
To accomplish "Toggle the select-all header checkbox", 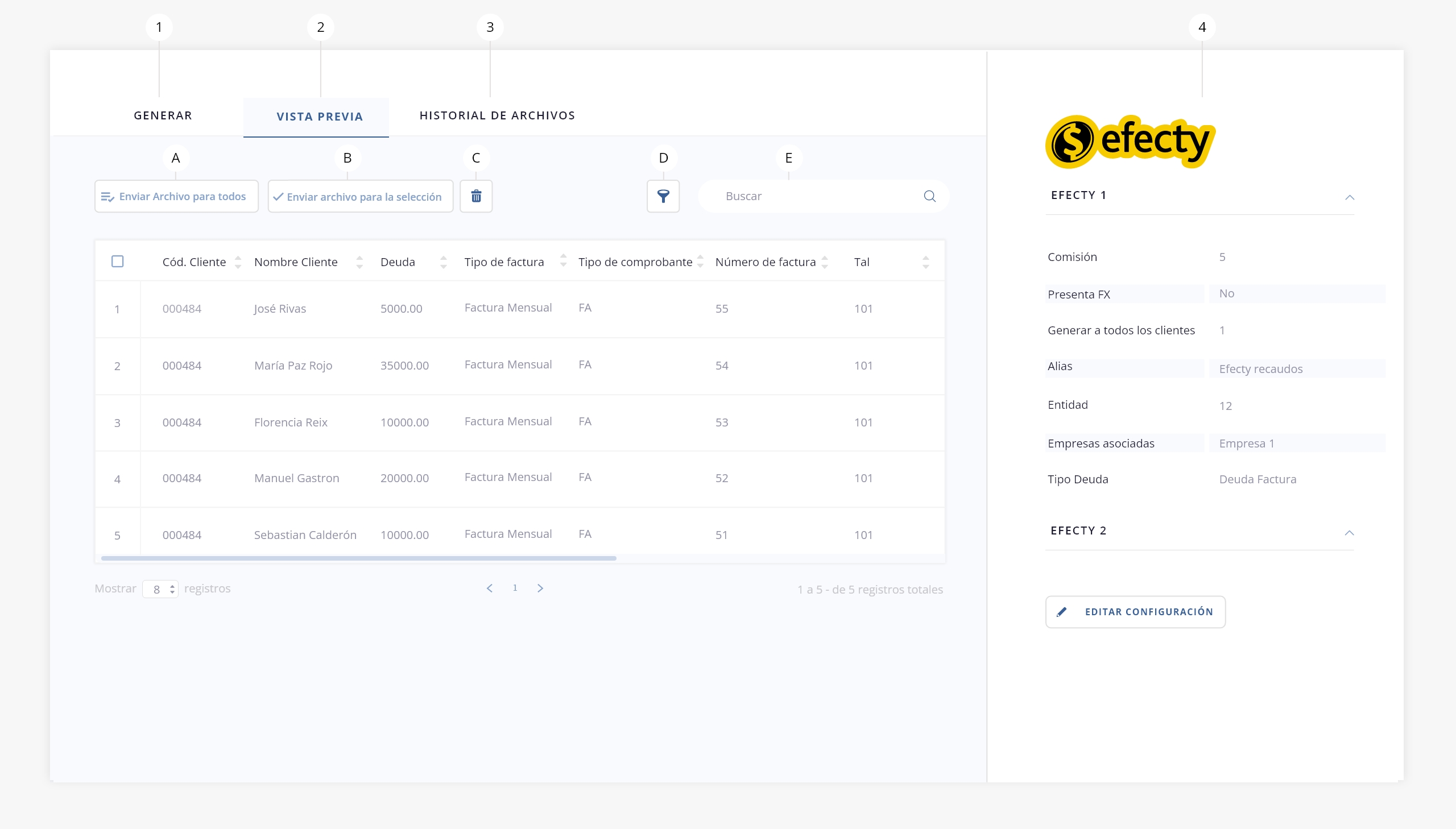I will pyautogui.click(x=117, y=262).
